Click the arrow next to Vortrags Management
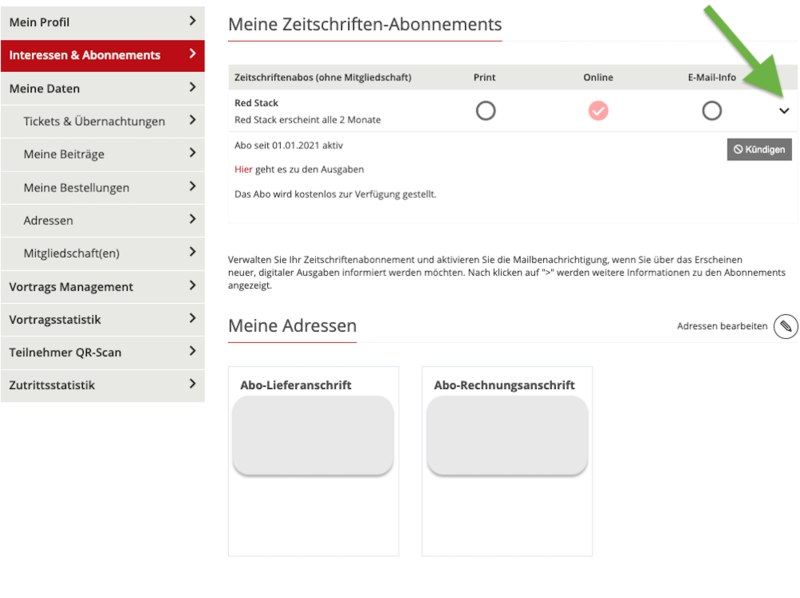Screen dimensions: 800x598 pos(192,285)
